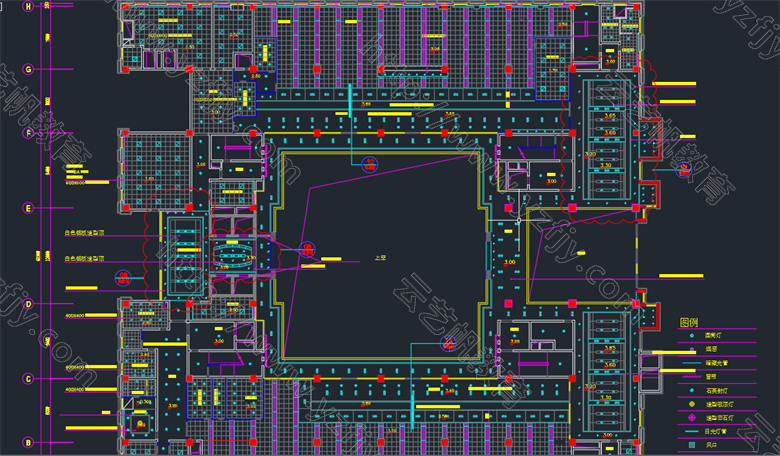Select callout bubble outside the east wall
This screenshot has width=780, height=456.
click(684, 170)
